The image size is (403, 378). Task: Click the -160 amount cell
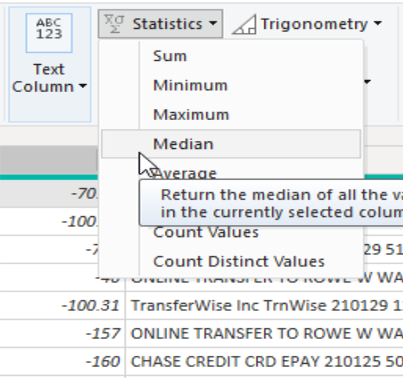point(63,362)
